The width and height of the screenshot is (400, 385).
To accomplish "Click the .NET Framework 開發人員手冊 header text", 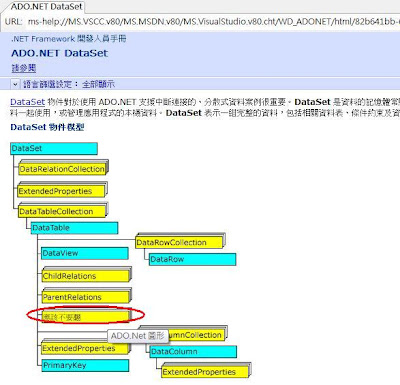I will click(x=69, y=39).
